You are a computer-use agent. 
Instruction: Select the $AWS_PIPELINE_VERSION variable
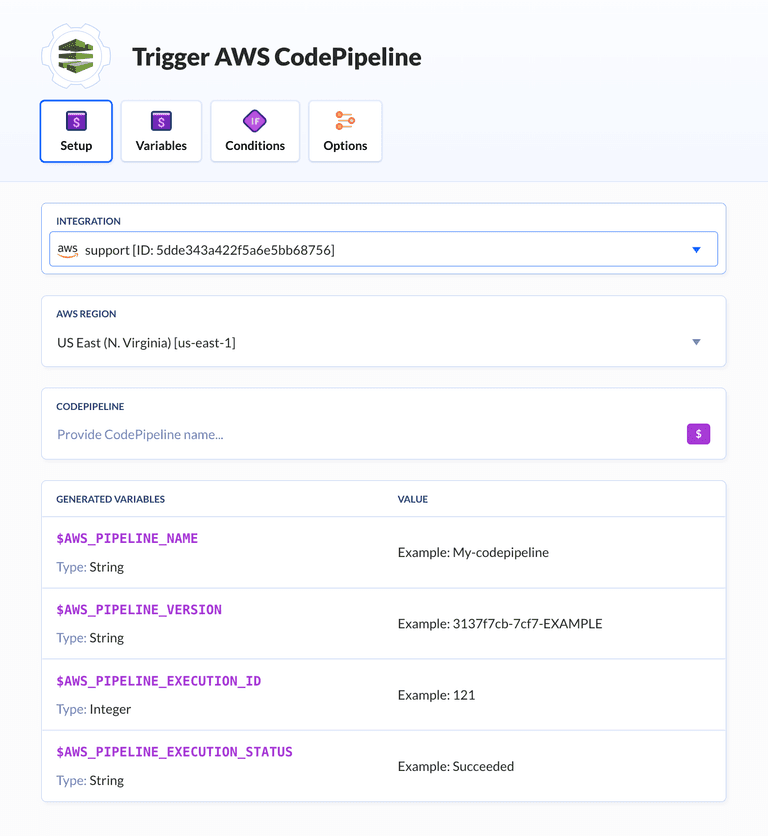click(x=139, y=609)
